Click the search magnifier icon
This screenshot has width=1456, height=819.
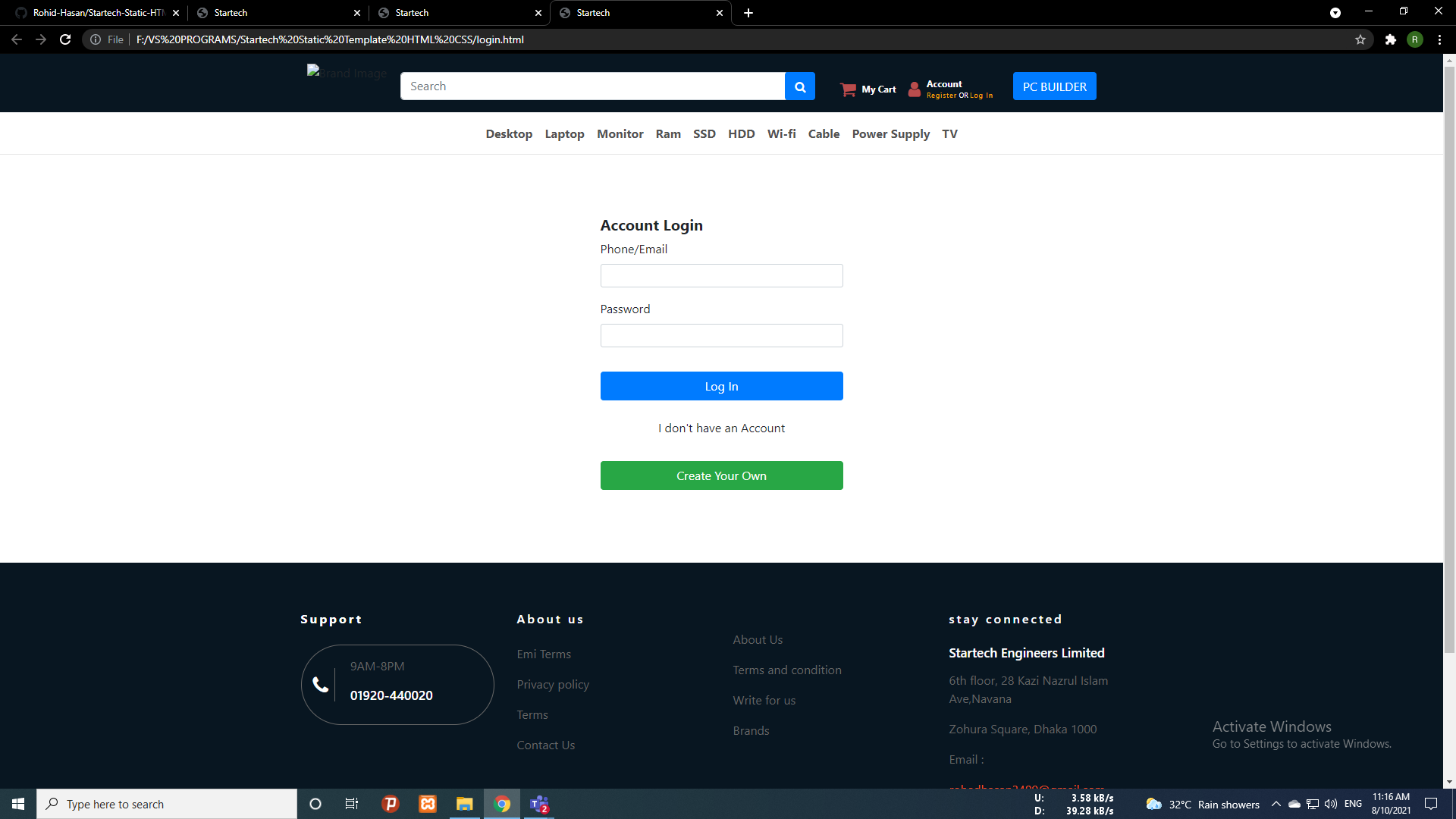pyautogui.click(x=799, y=86)
